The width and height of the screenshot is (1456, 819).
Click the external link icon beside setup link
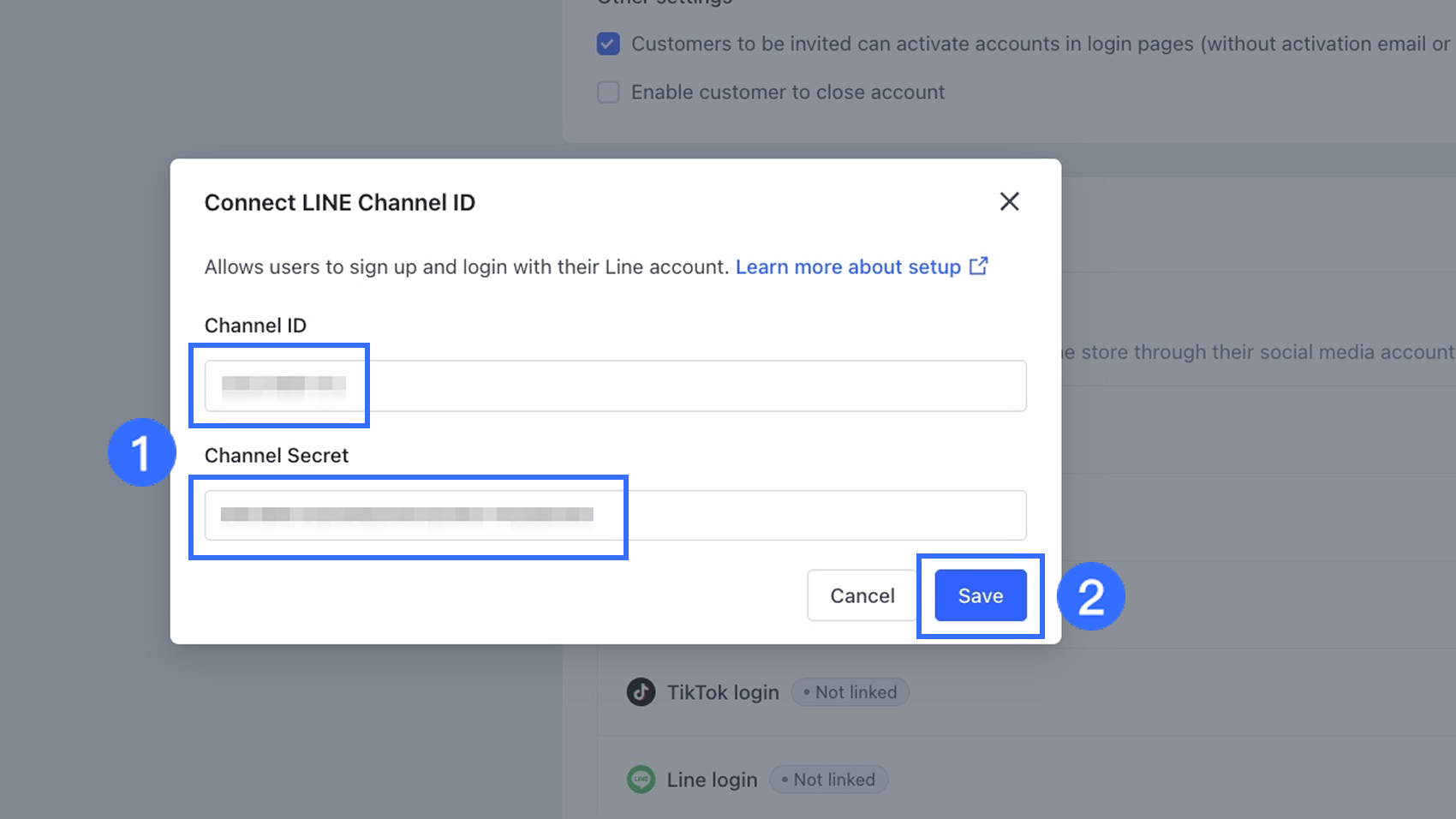coord(978,266)
